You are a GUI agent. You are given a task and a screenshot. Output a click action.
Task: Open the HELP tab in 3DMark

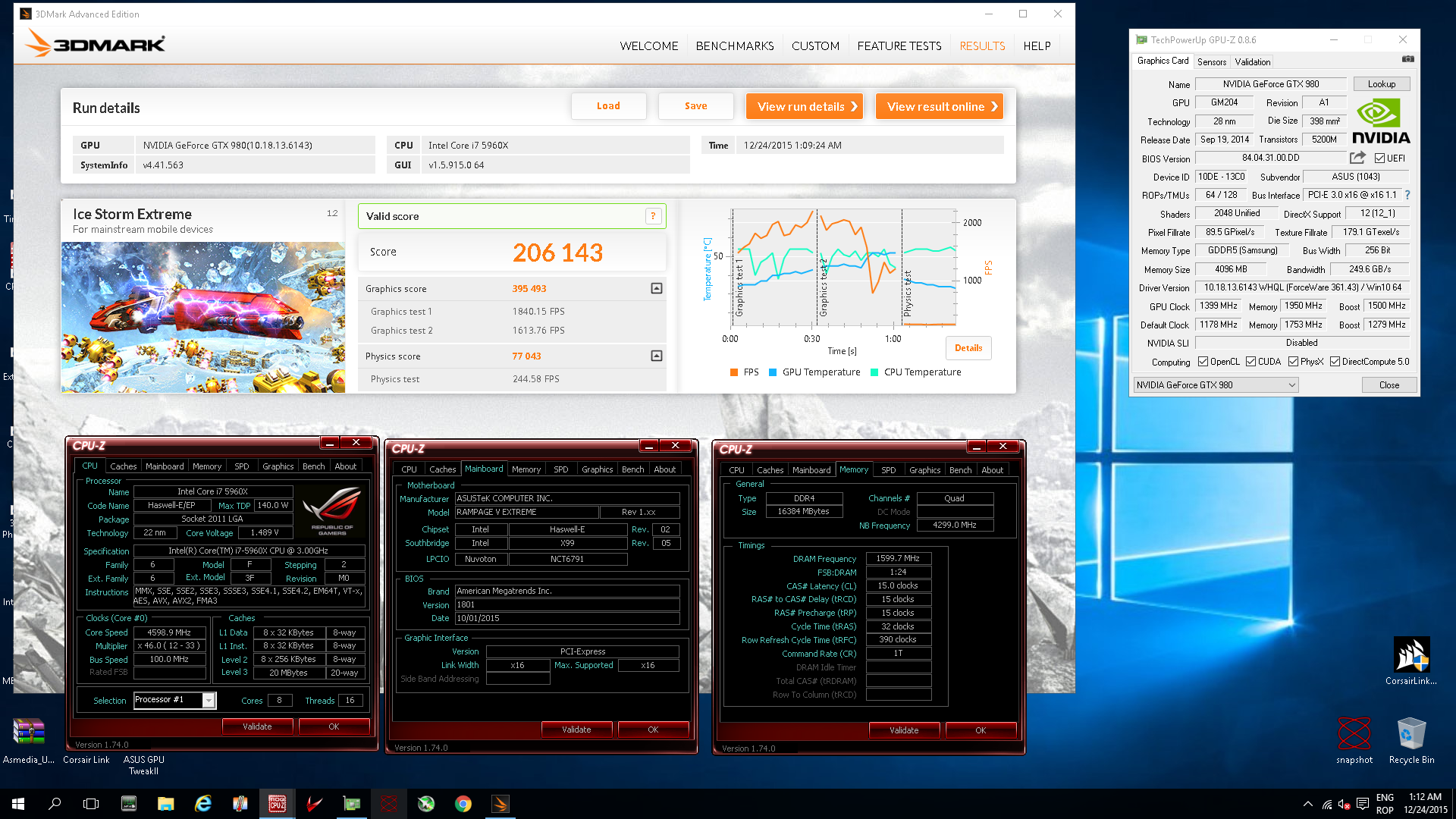1037,46
